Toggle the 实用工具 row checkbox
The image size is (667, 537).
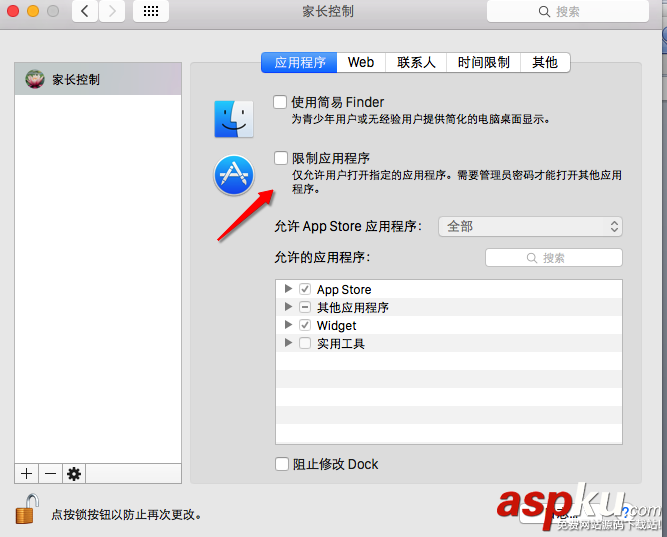(305, 343)
